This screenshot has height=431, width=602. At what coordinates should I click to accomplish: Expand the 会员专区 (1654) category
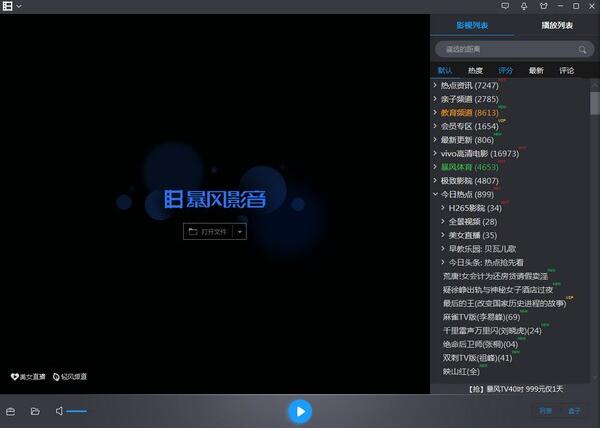435,126
